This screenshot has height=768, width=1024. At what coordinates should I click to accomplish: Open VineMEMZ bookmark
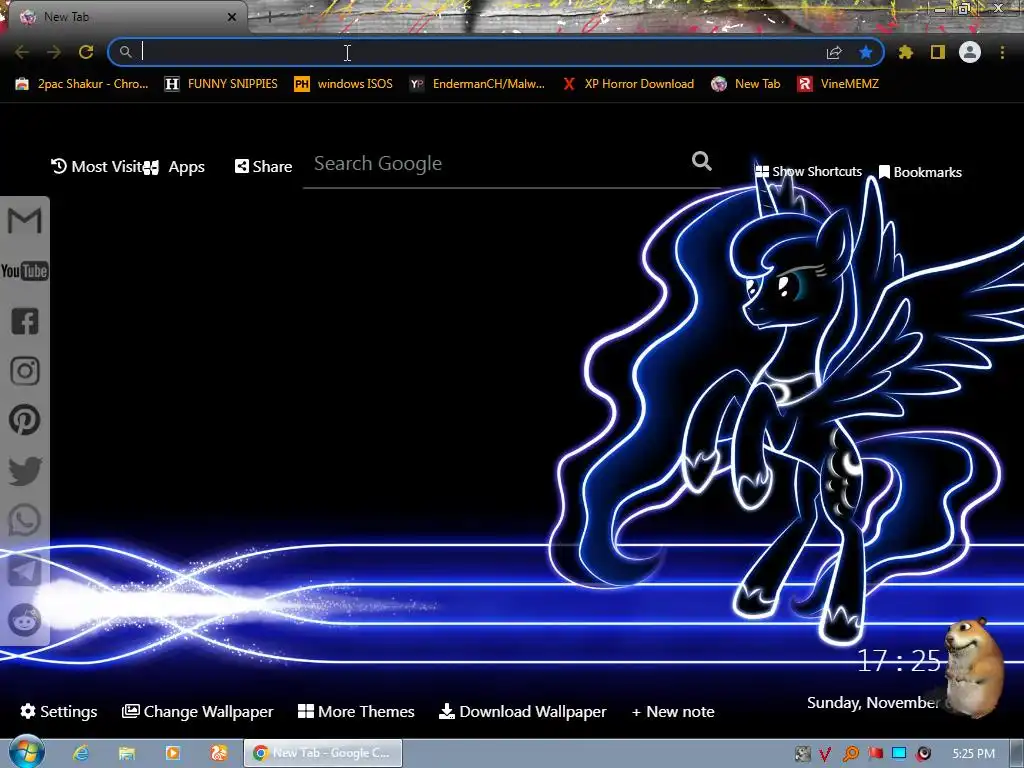838,84
